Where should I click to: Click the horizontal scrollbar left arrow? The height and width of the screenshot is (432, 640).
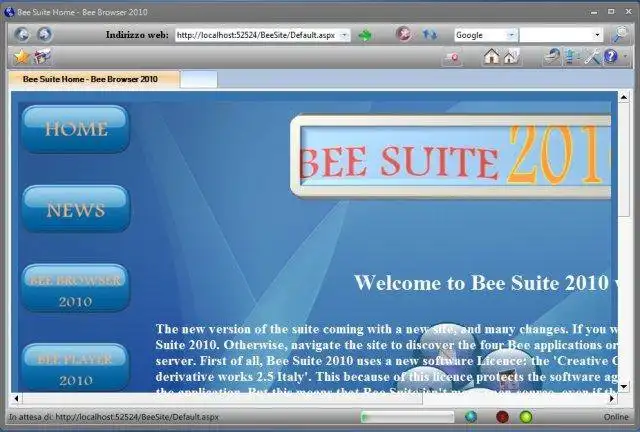[x=16, y=399]
